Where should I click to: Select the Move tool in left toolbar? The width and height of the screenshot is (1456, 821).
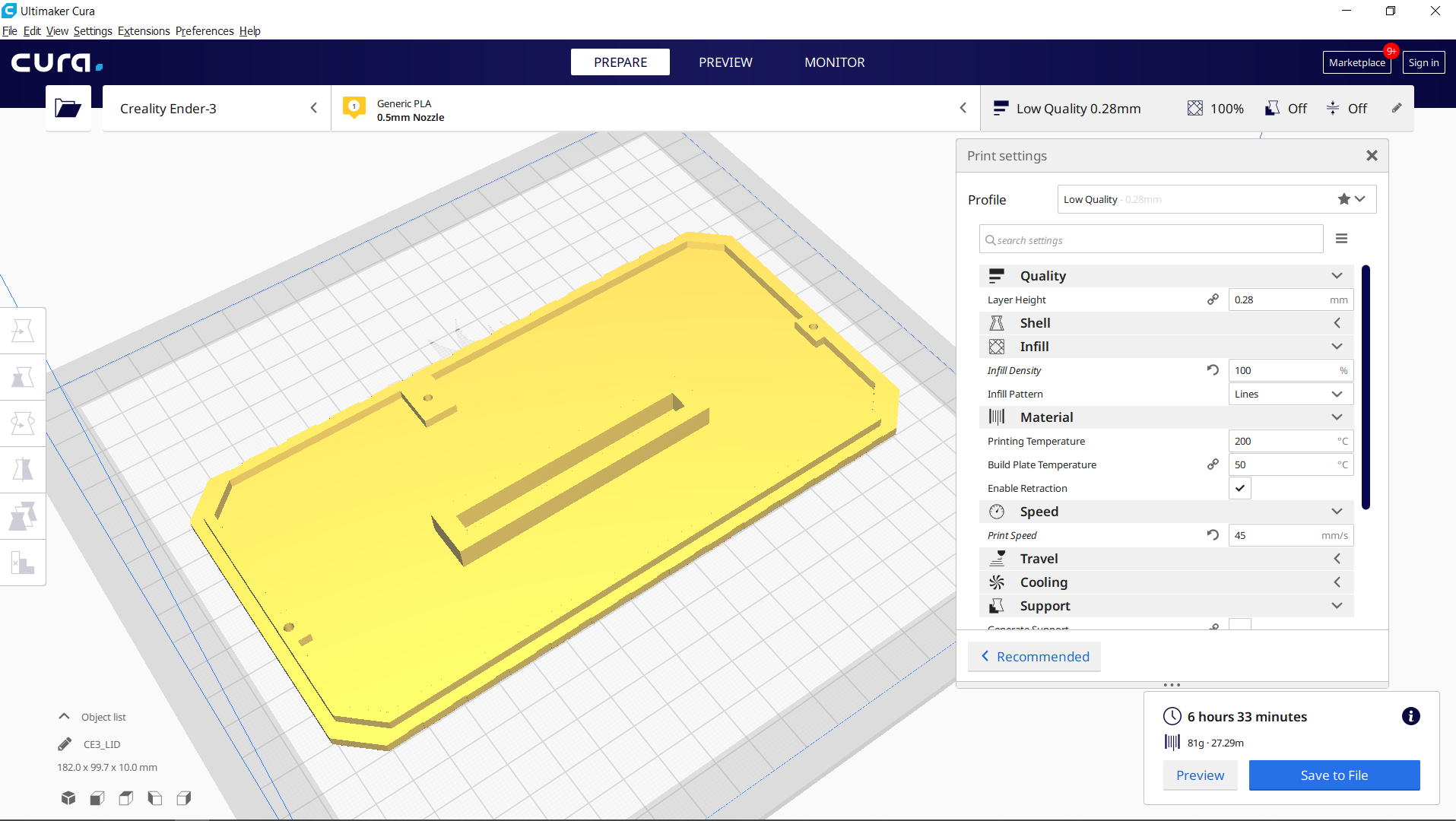[x=23, y=331]
